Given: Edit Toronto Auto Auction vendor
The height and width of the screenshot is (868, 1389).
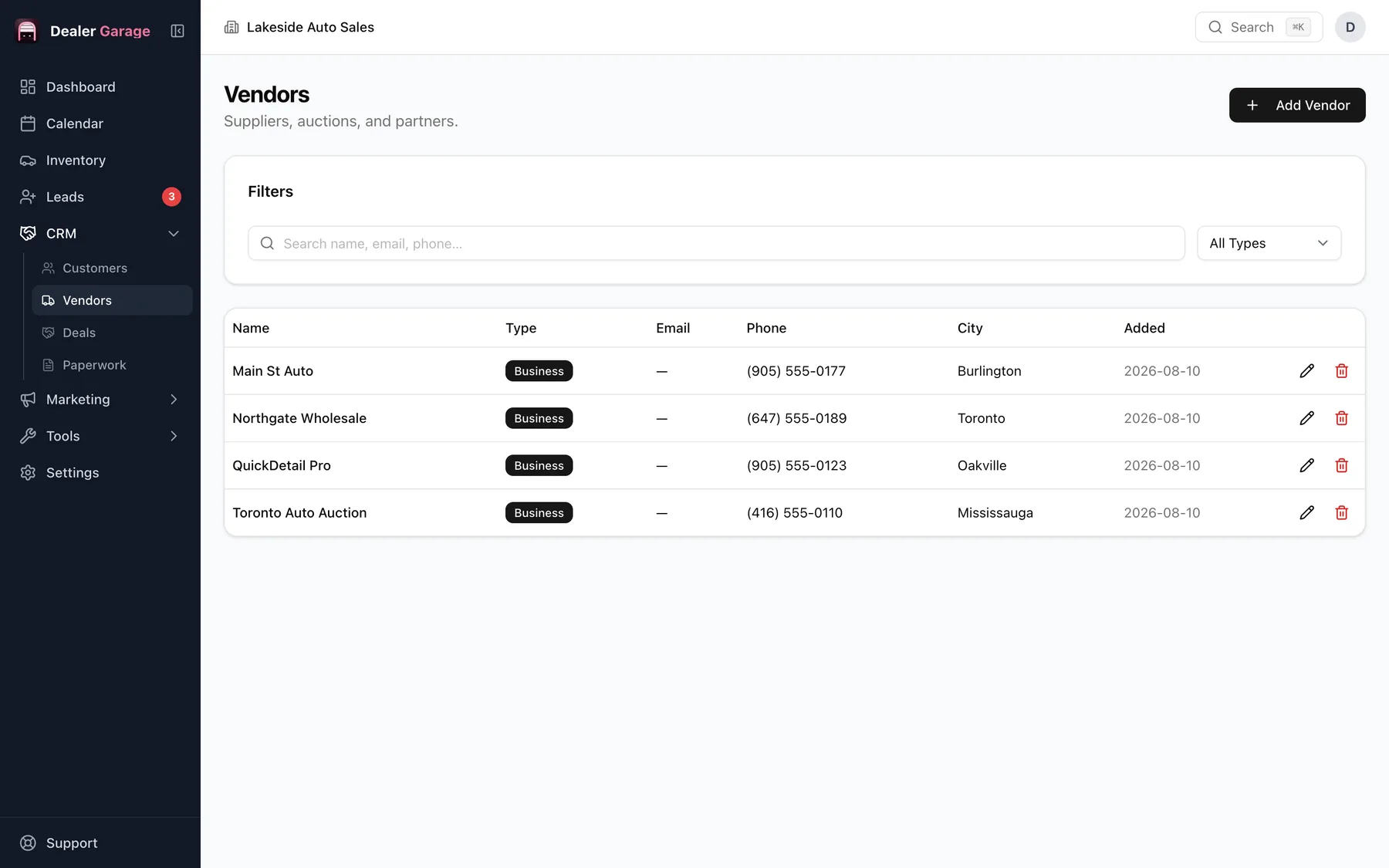Looking at the screenshot, I should point(1306,512).
